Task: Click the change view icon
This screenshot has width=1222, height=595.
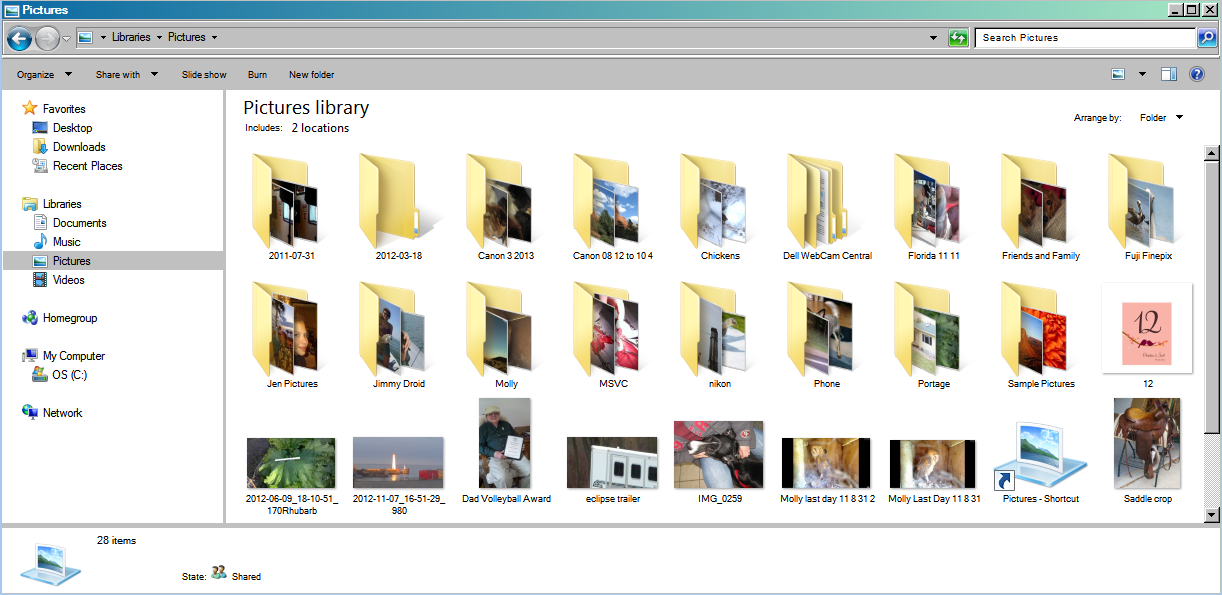Action: click(1119, 74)
